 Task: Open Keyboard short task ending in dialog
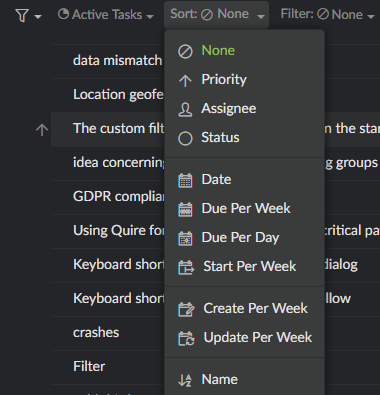click(119, 265)
